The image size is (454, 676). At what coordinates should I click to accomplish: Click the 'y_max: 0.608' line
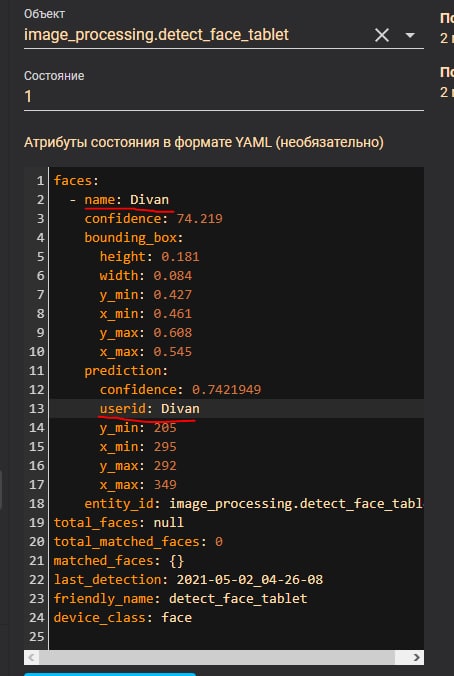pos(146,332)
